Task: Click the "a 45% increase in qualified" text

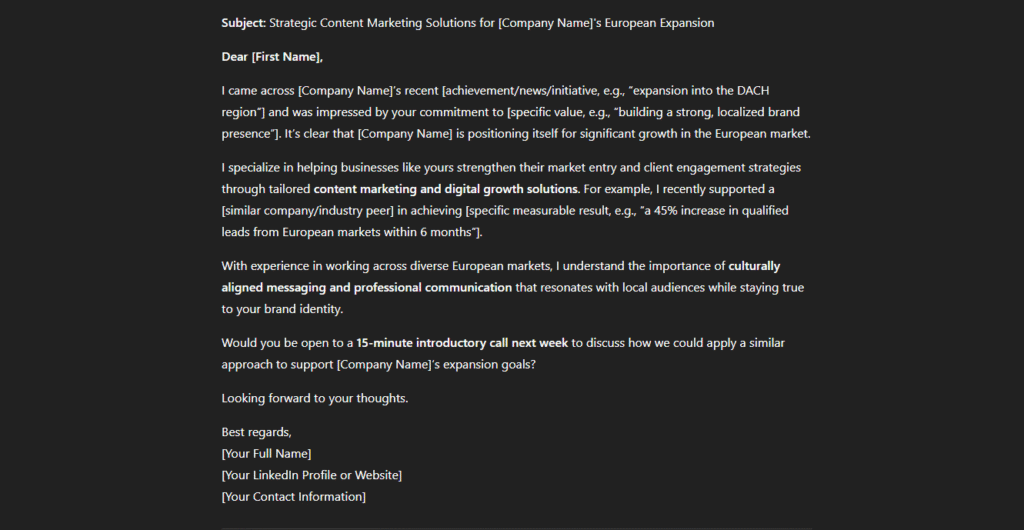Action: (716, 211)
